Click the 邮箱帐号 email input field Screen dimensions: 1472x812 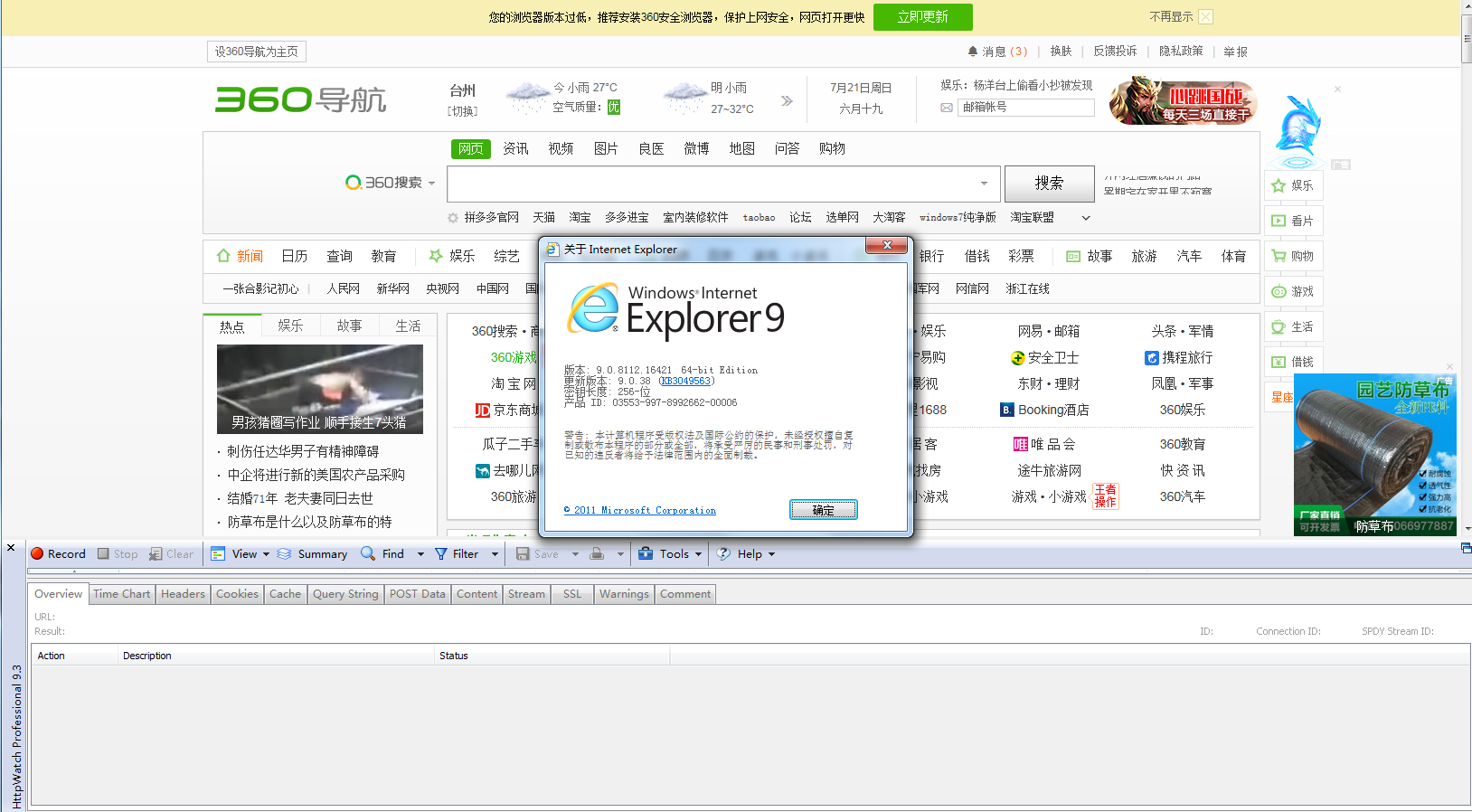[1025, 108]
